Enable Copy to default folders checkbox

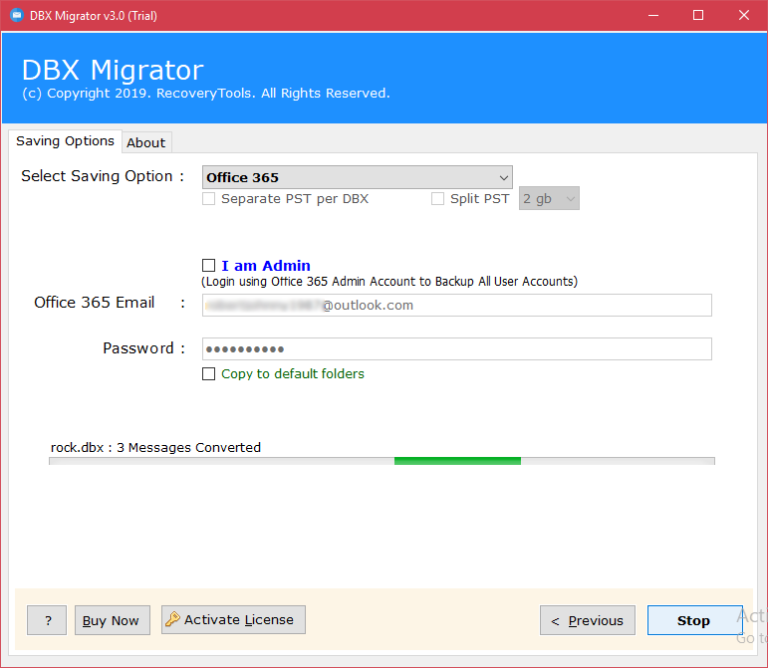tap(209, 374)
